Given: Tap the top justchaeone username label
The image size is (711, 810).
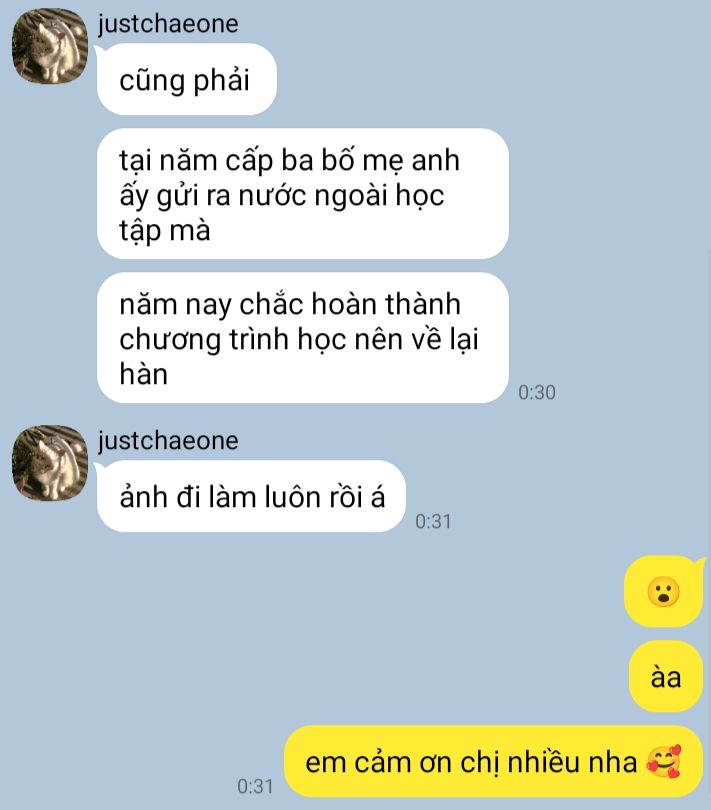Looking at the screenshot, I should (168, 24).
